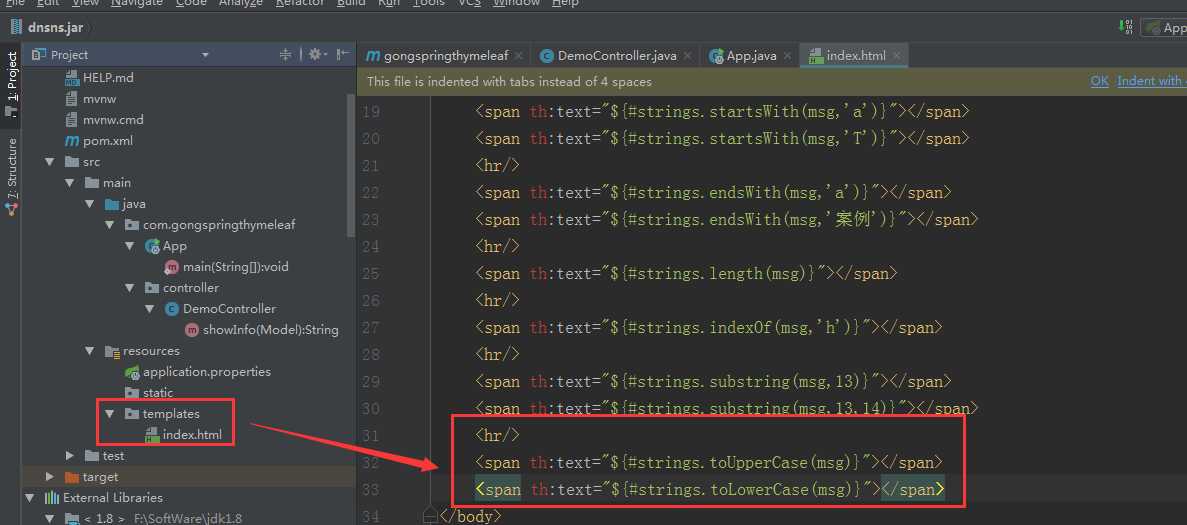Viewport: 1187px width, 525px height.
Task: Open the 1: Project tool window button
Action: pos(11,85)
